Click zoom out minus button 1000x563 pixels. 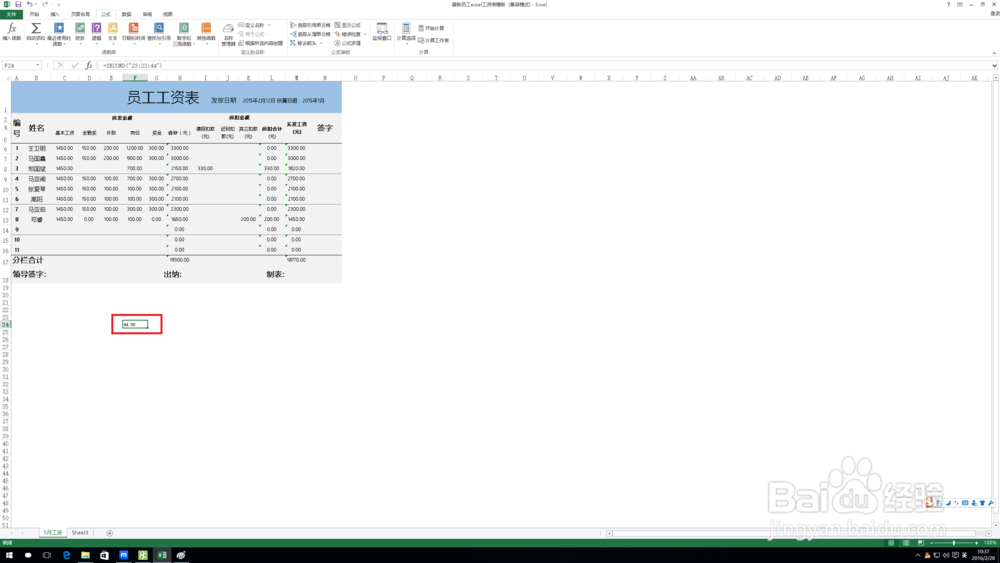(x=932, y=543)
